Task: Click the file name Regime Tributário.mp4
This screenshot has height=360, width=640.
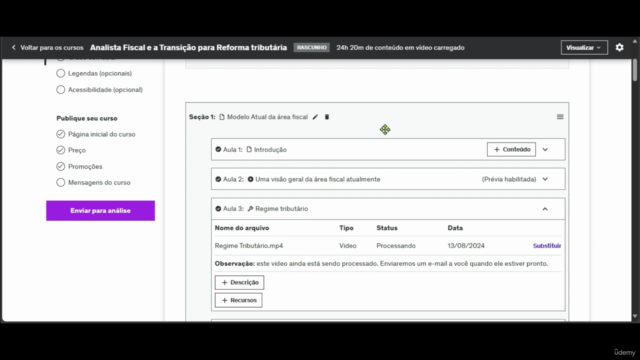Action: [249, 246]
